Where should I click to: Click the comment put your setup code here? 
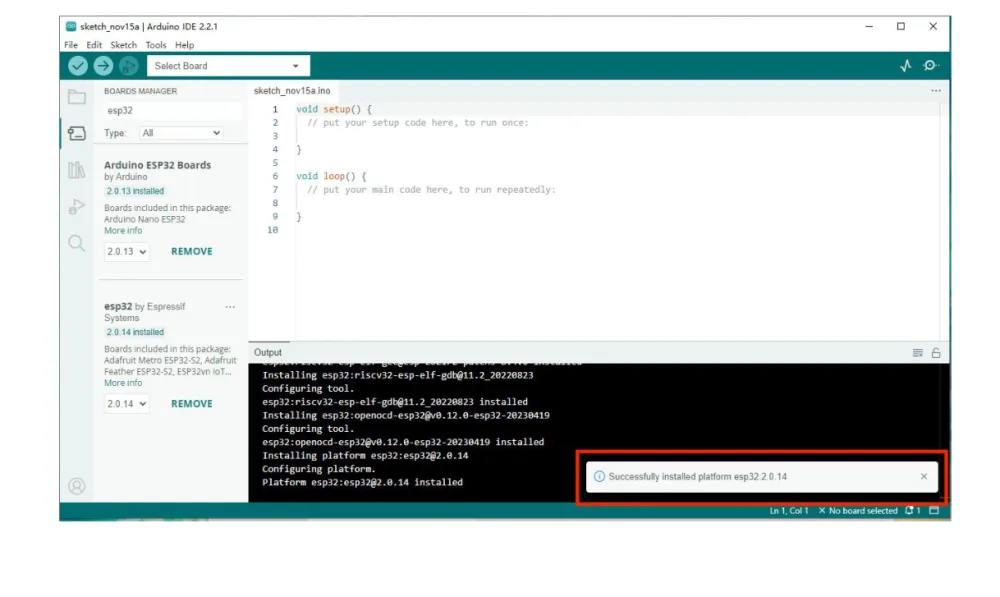pyautogui.click(x=418, y=123)
